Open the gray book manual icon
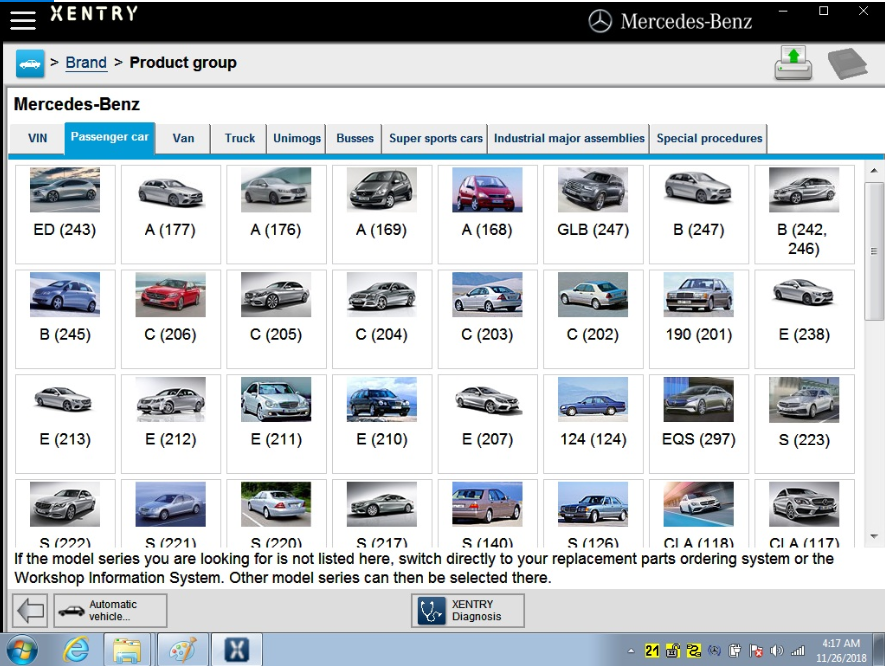The height and width of the screenshot is (666, 885). pos(847,63)
